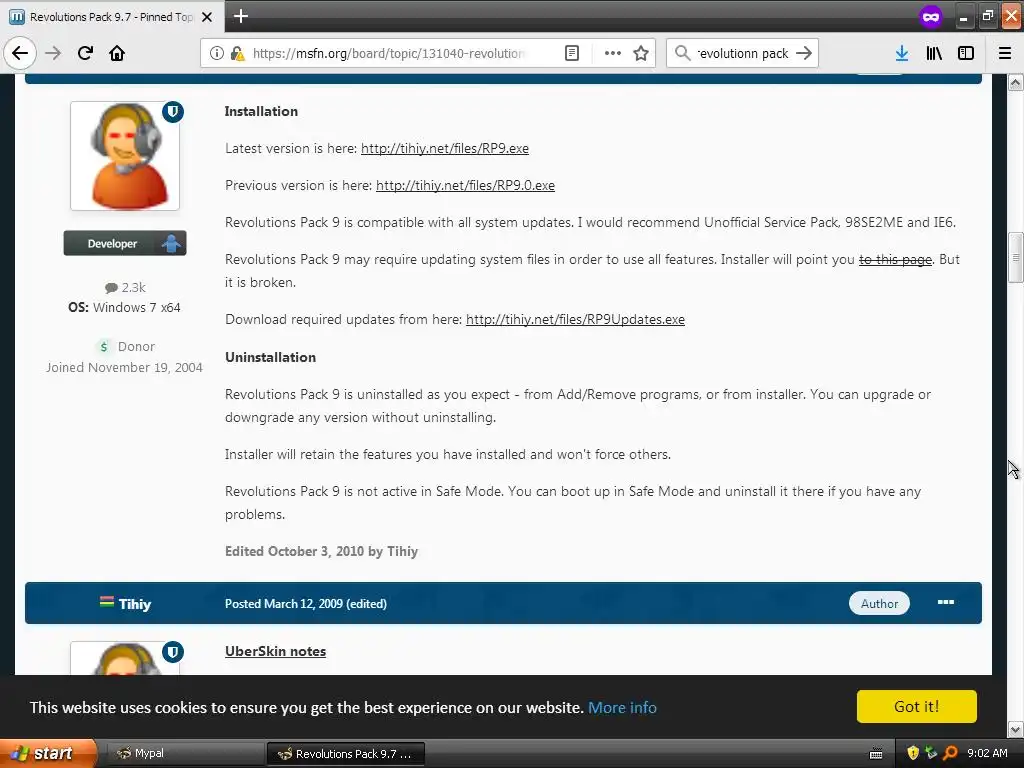
Task: Open the browser home page
Action: [x=117, y=53]
